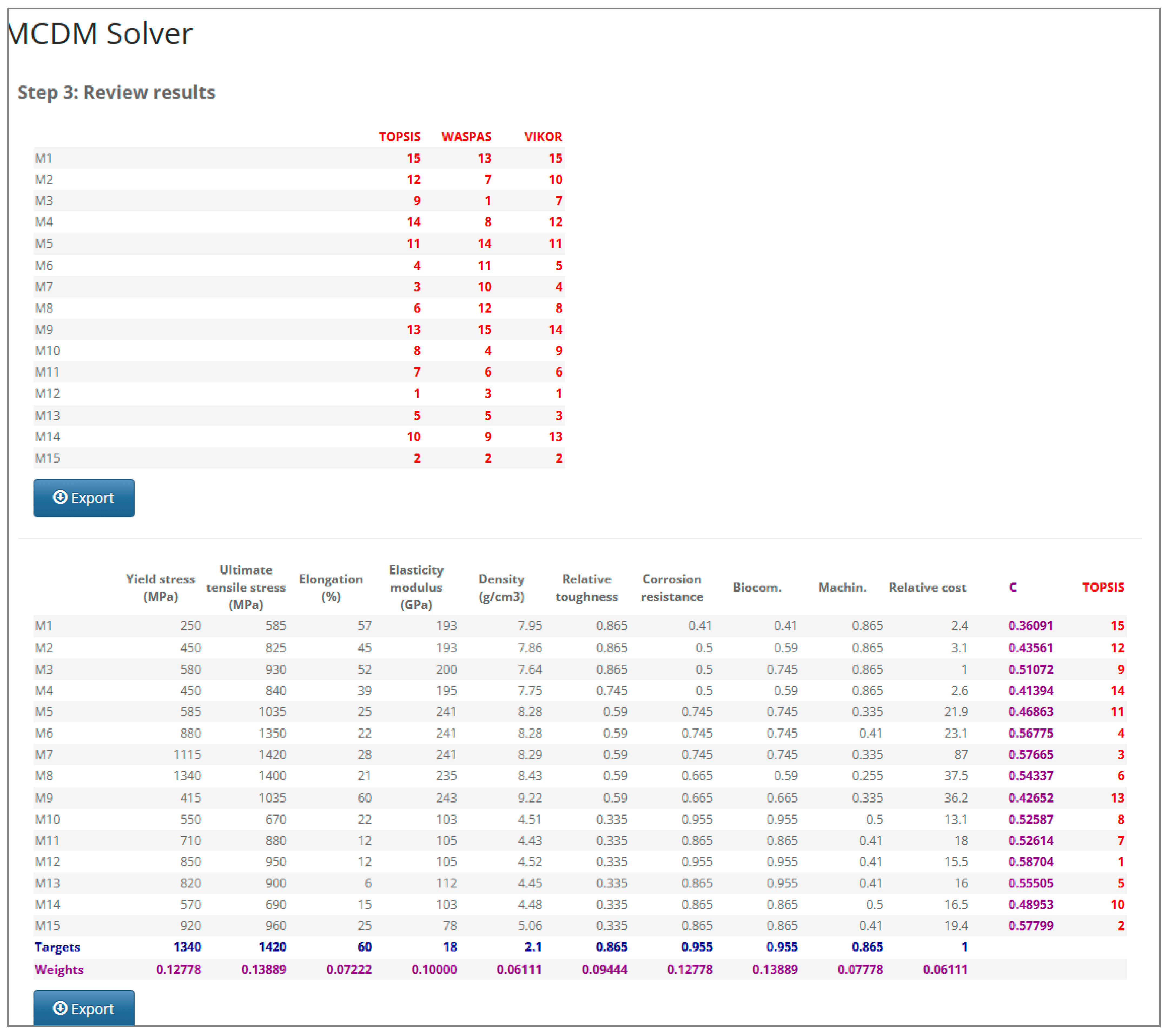Screen dimensions: 1170x1036
Task: Click C value 0.58704 for M12
Action: (1030, 862)
